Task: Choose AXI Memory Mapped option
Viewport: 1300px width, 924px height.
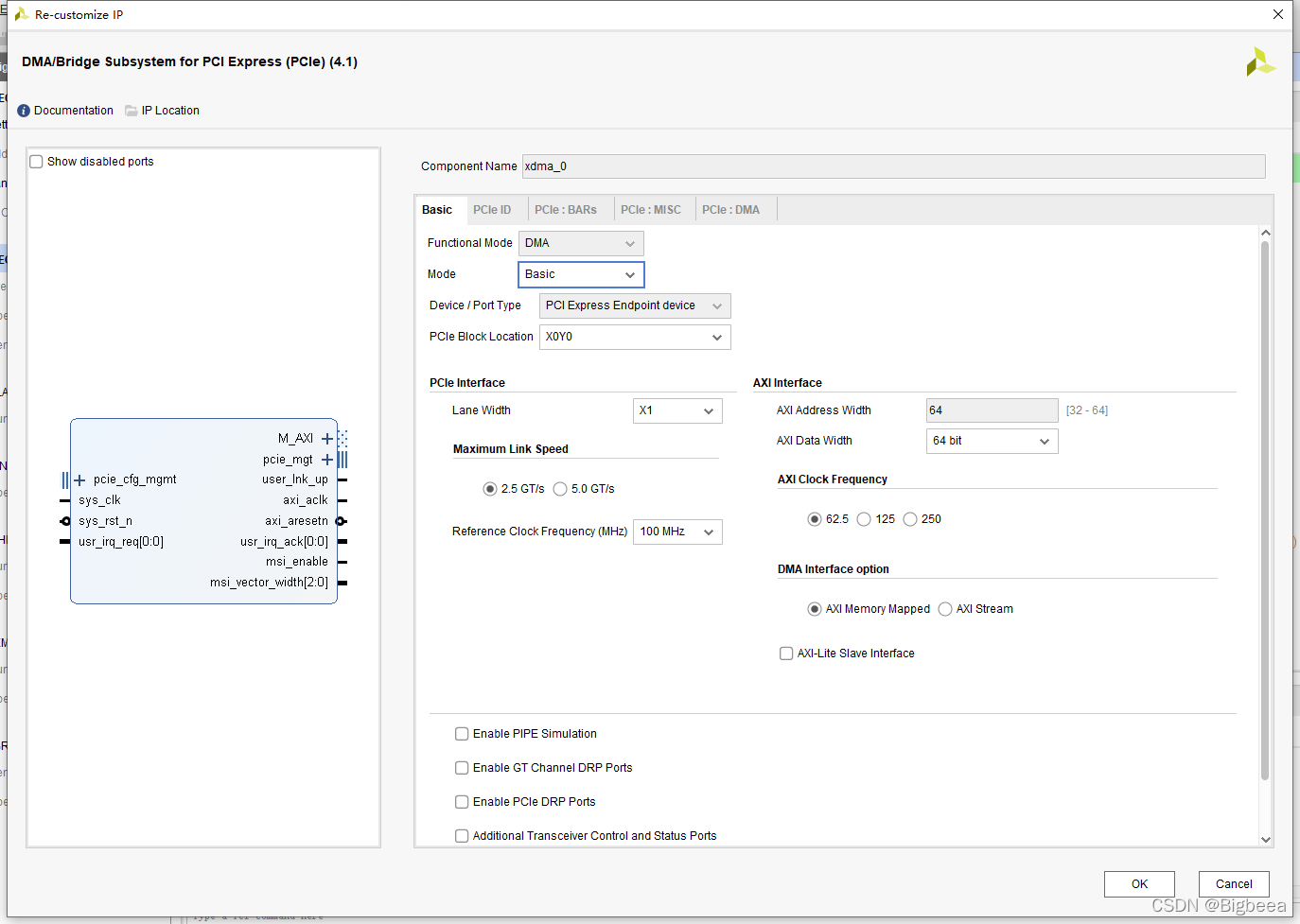Action: pos(815,609)
